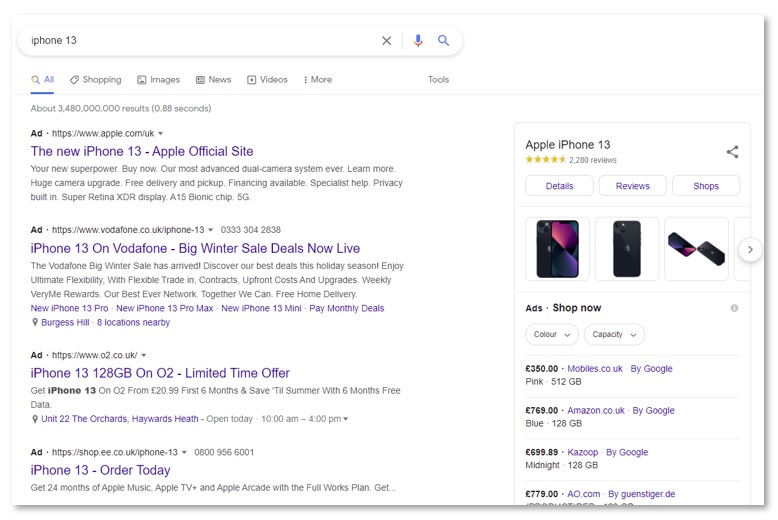This screenshot has height=520, width=778.
Task: Click the Vodafone phone number 0333 304 2838
Action: click(x=251, y=230)
